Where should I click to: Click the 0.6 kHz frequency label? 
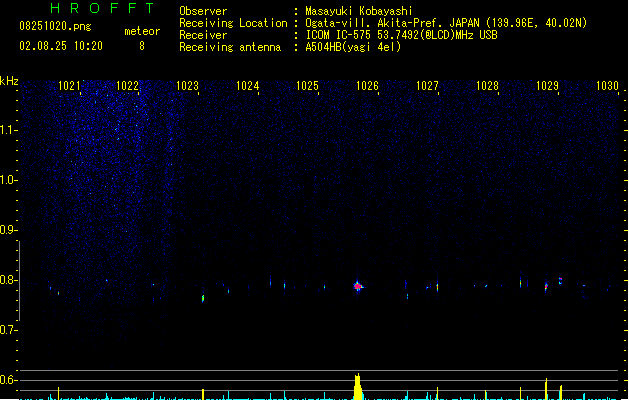[x=8, y=380]
